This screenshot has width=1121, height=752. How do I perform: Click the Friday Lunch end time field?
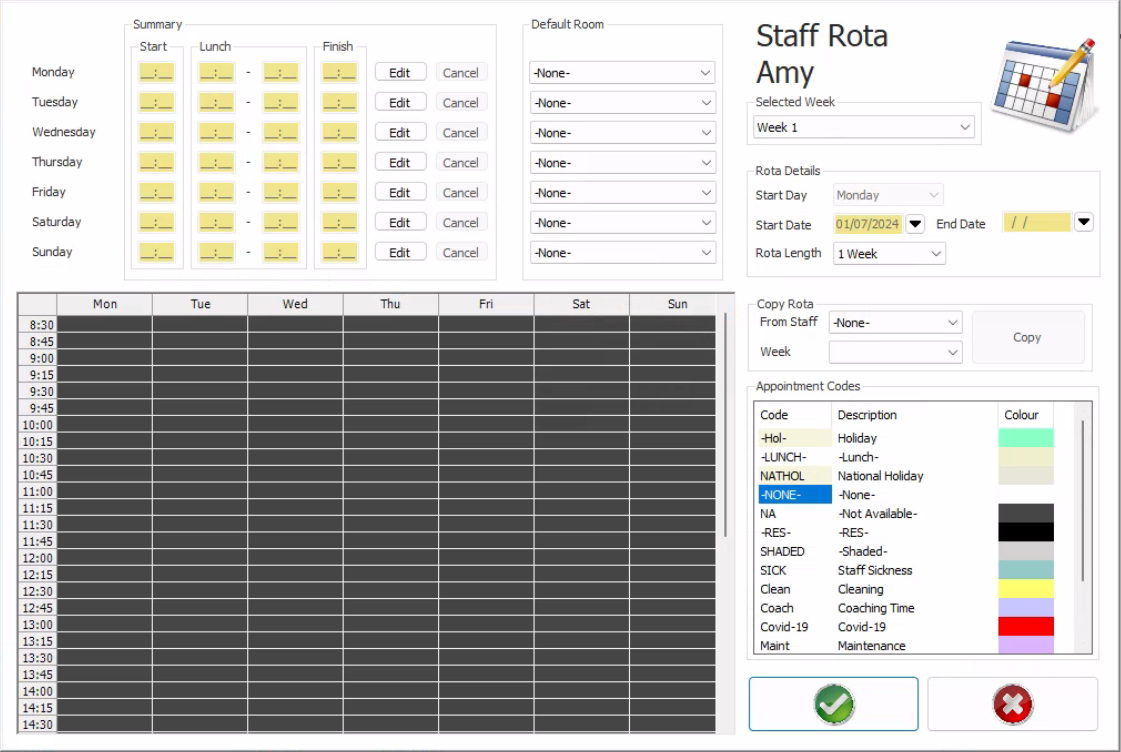pos(280,193)
